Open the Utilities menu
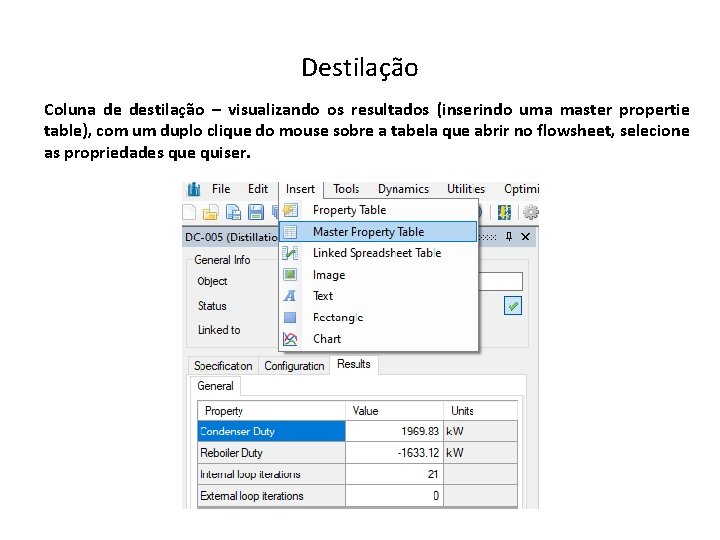The image size is (720, 540). (x=466, y=189)
